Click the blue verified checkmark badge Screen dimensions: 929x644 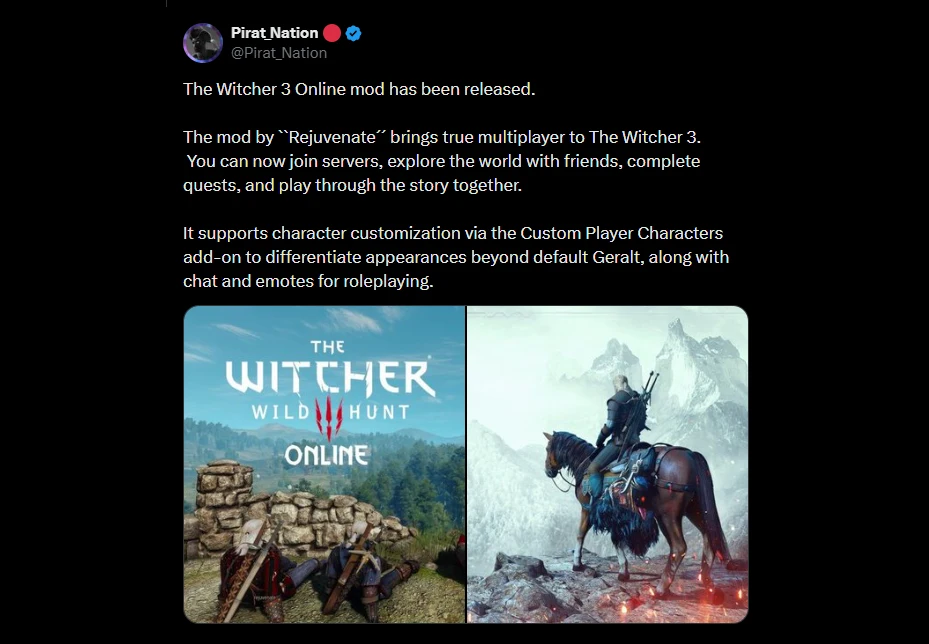tap(354, 33)
